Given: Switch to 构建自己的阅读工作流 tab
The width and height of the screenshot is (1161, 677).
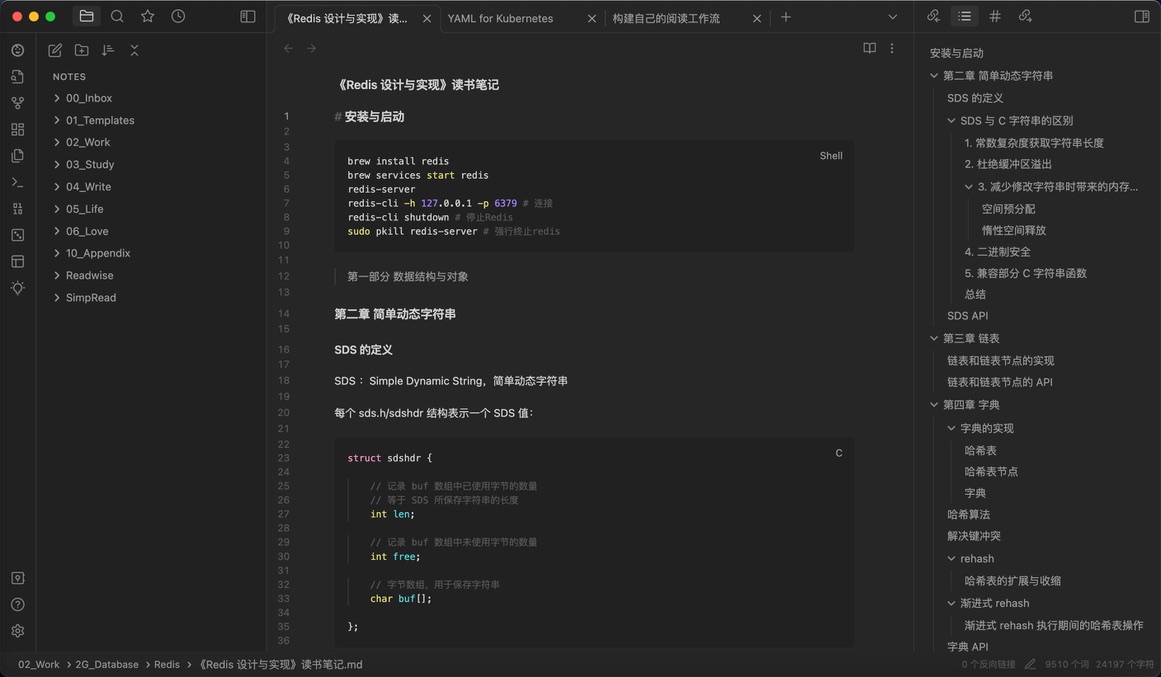Looking at the screenshot, I should point(666,19).
